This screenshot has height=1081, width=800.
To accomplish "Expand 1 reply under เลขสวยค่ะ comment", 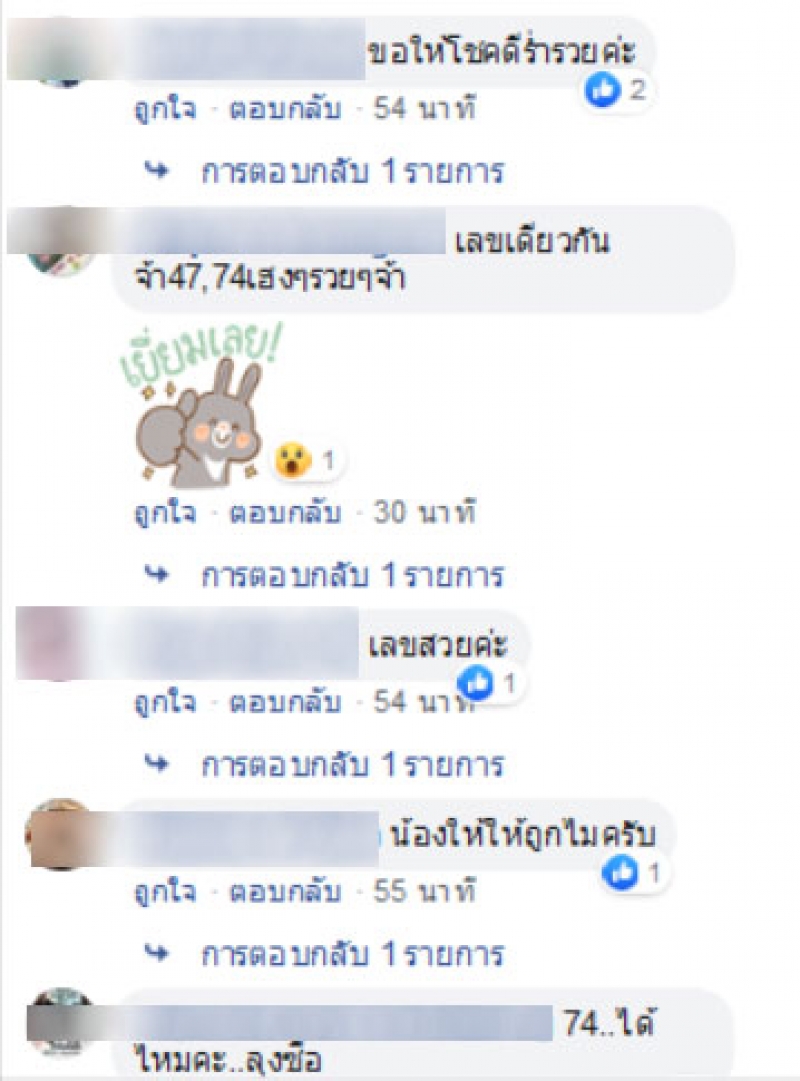I will click(x=352, y=765).
